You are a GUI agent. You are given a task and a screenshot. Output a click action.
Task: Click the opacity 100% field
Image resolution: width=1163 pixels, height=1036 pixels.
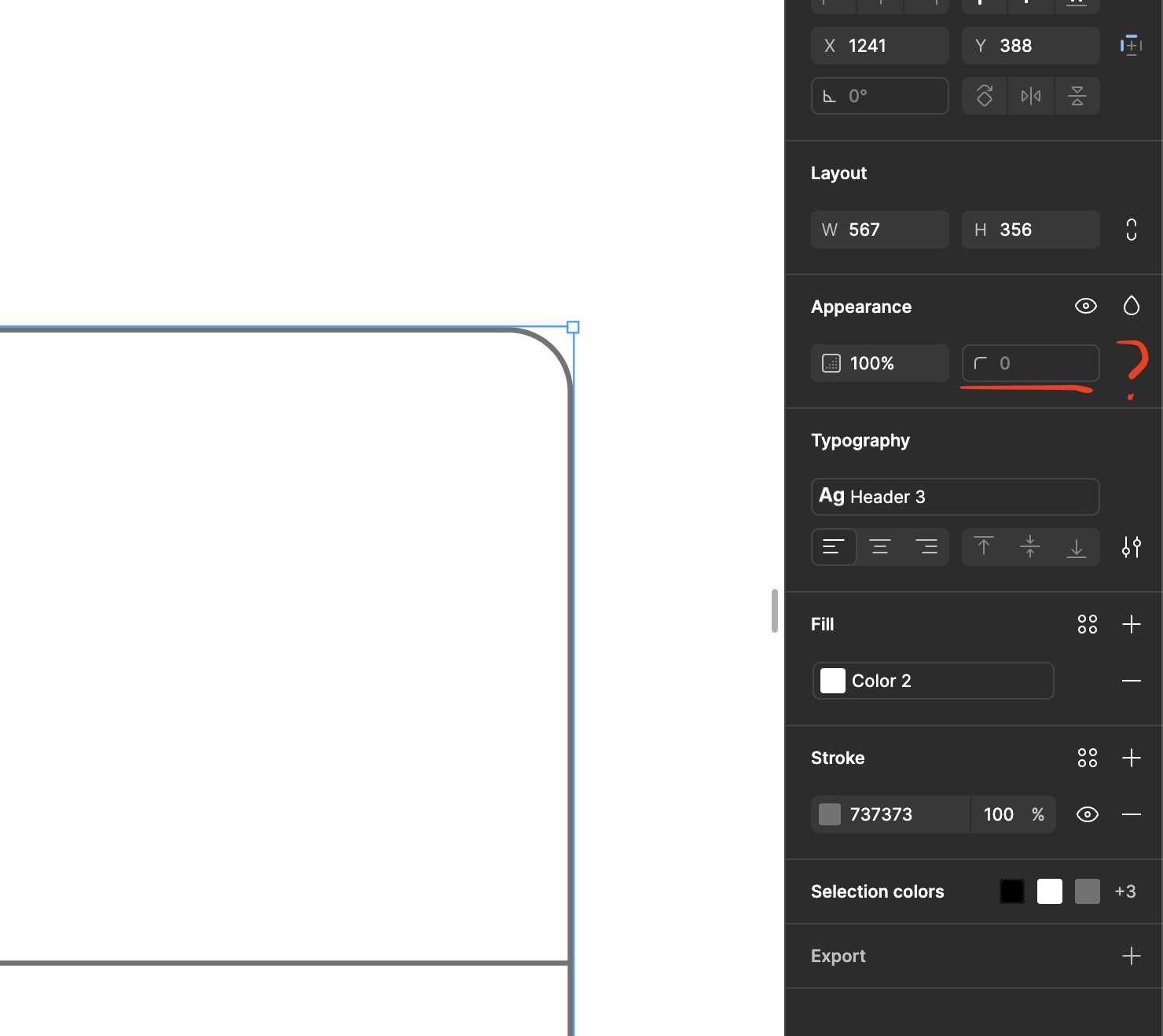[x=880, y=363]
